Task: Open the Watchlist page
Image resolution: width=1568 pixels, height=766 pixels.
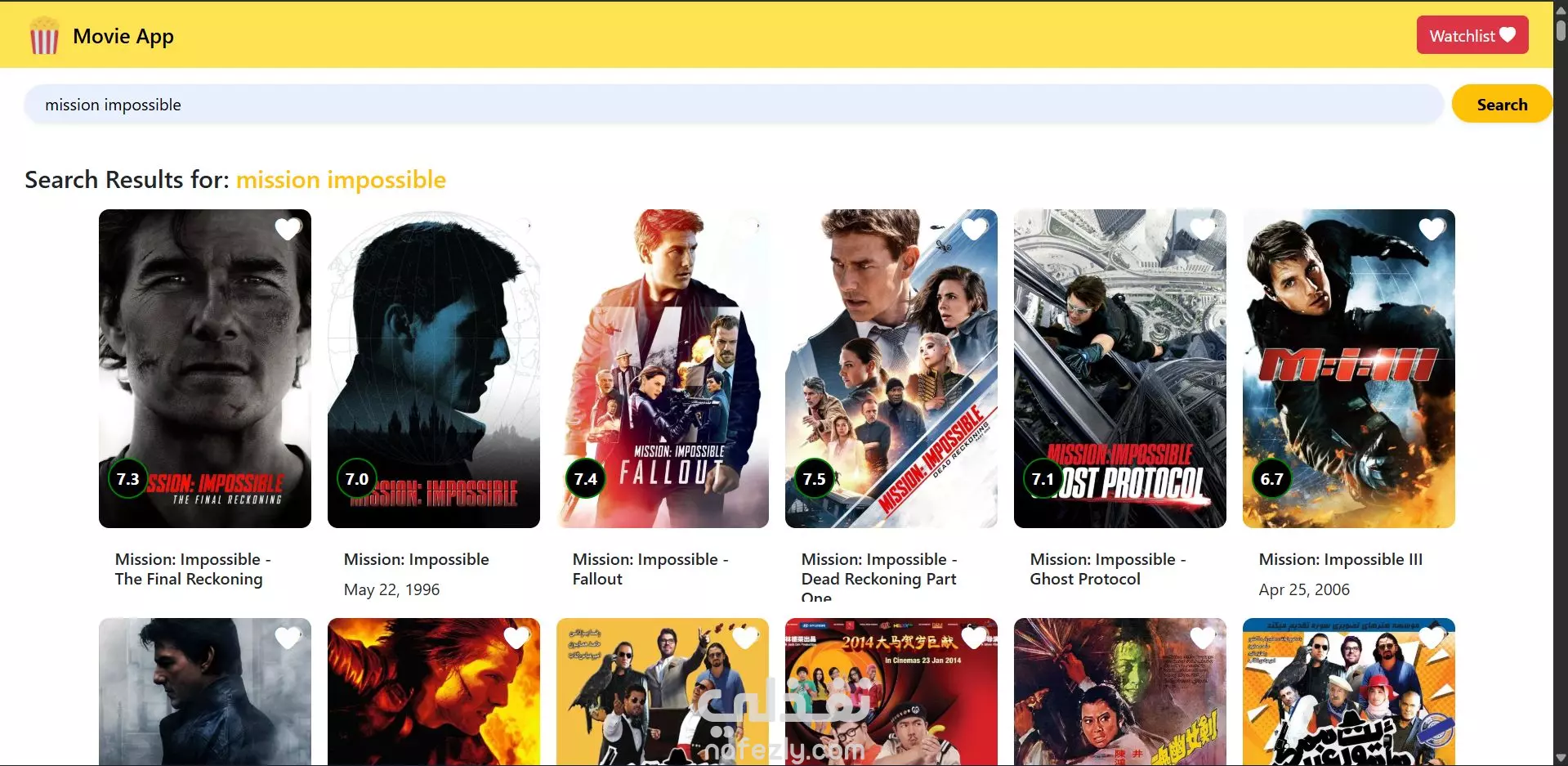Action: click(x=1472, y=35)
